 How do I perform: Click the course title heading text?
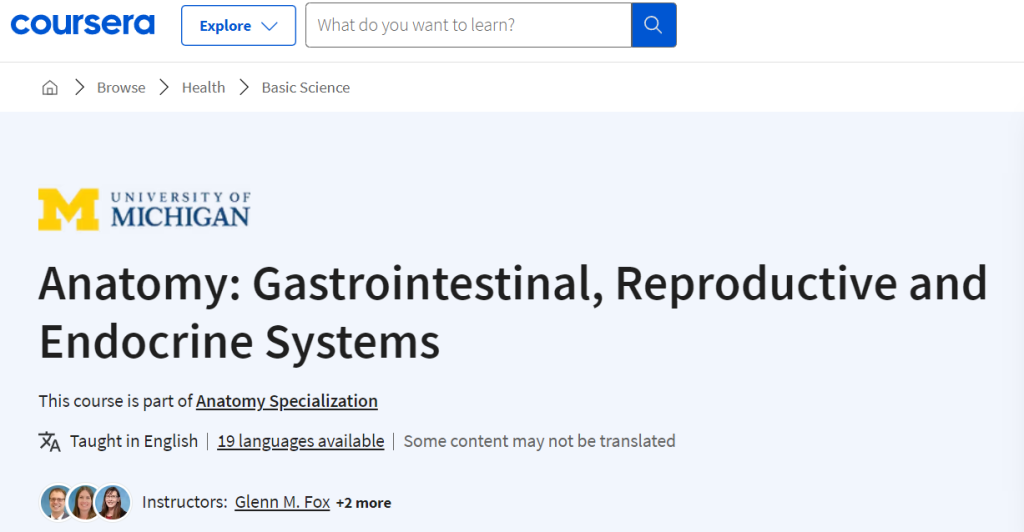coord(513,312)
